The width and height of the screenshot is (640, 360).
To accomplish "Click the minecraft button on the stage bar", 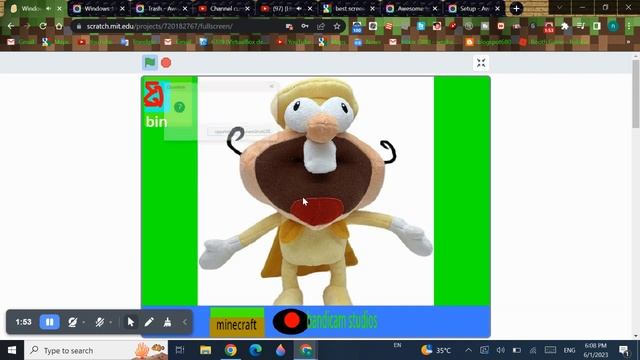I will [237, 323].
